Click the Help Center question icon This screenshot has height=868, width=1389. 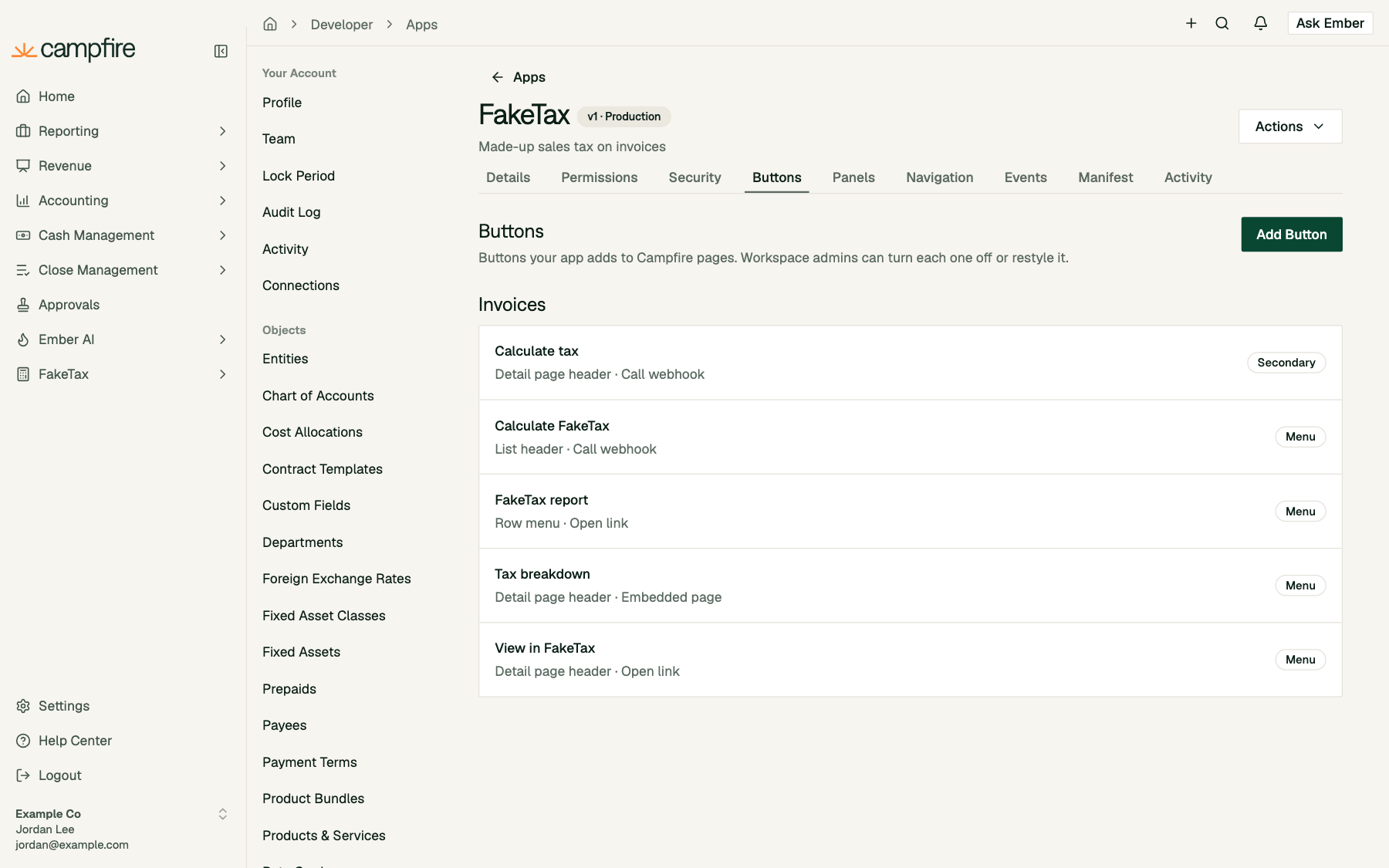[23, 741]
